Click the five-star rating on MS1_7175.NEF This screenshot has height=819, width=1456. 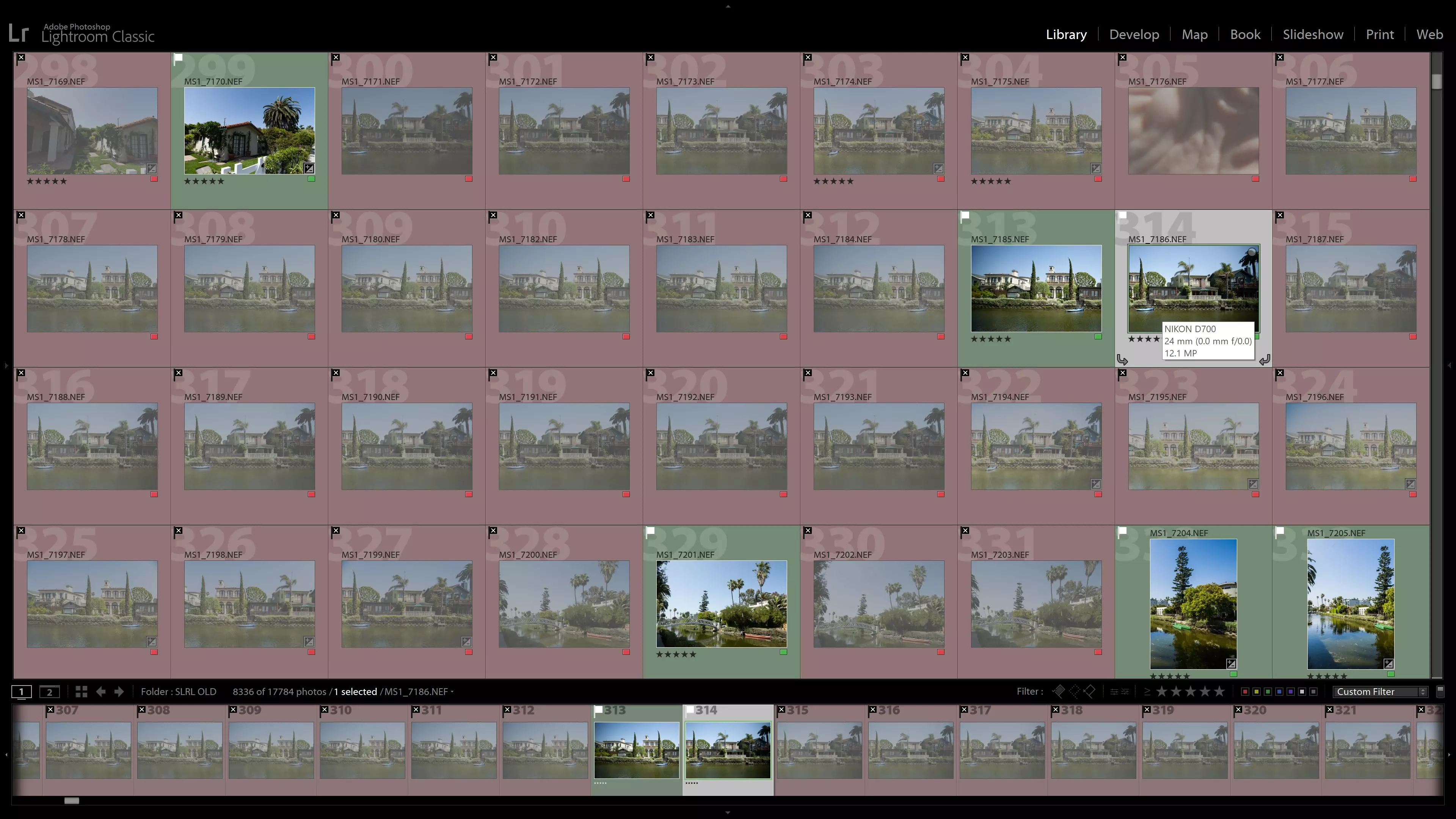tap(991, 182)
